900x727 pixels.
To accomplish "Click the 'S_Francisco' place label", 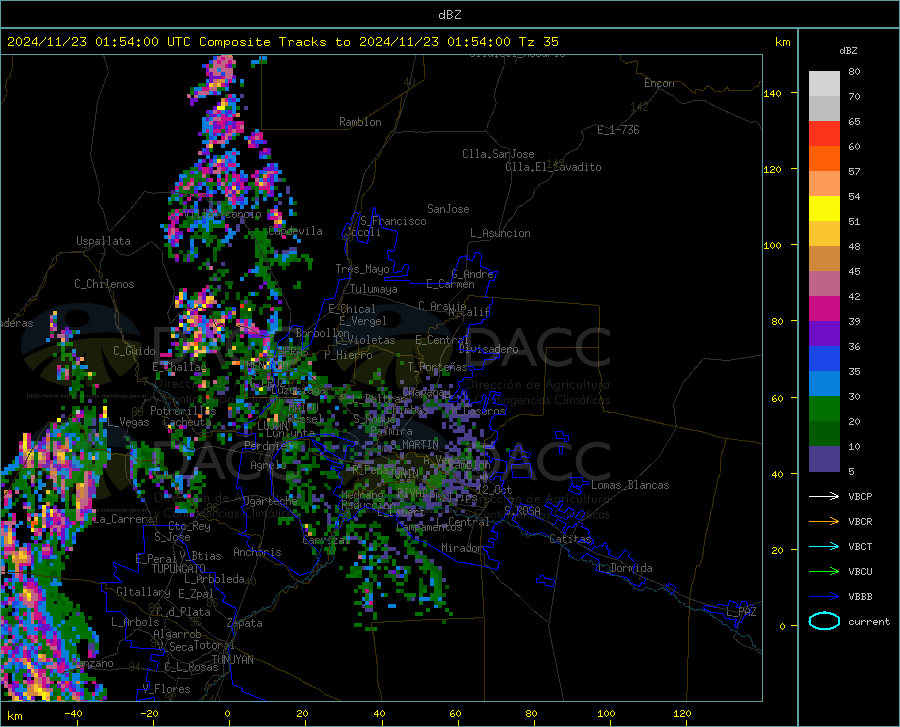I will coord(393,221).
